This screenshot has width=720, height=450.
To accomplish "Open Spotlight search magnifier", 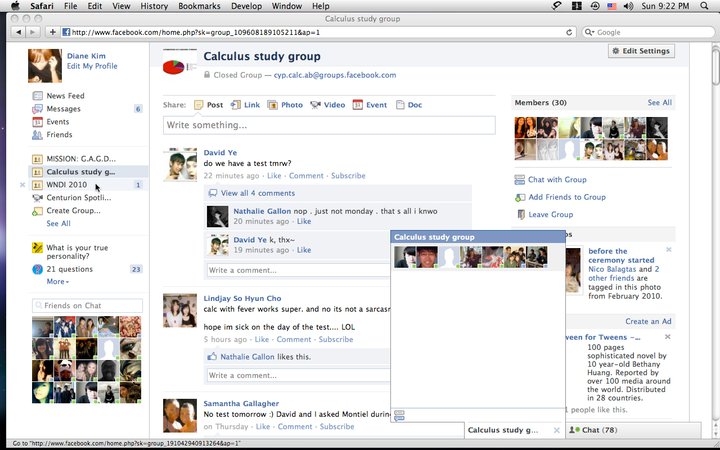I will pos(704,6).
